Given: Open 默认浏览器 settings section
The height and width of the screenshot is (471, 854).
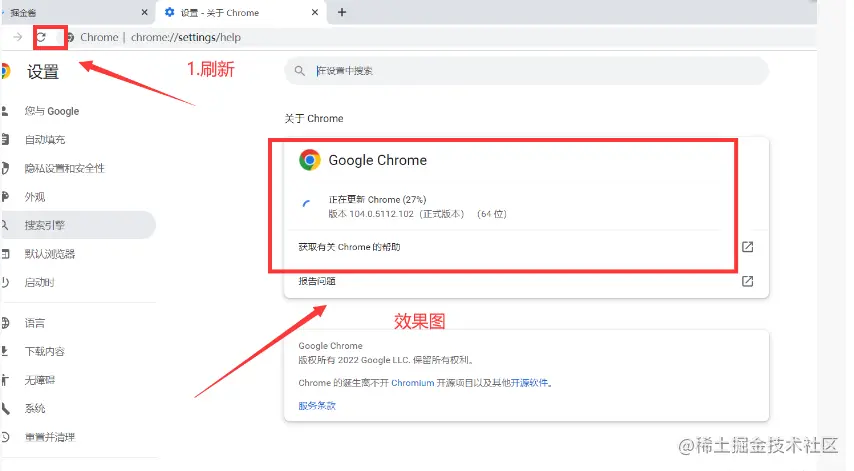Looking at the screenshot, I should (x=50, y=254).
